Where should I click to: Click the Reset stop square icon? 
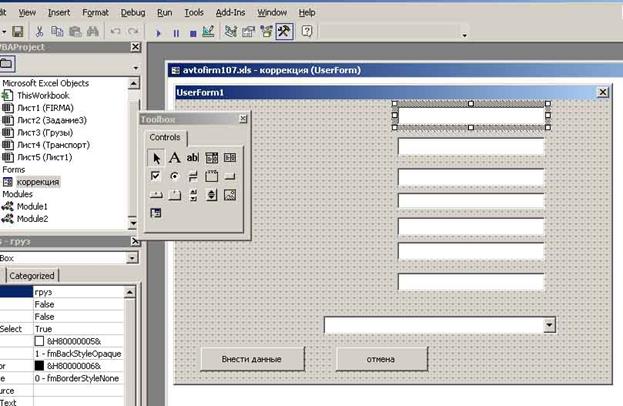coord(193,33)
